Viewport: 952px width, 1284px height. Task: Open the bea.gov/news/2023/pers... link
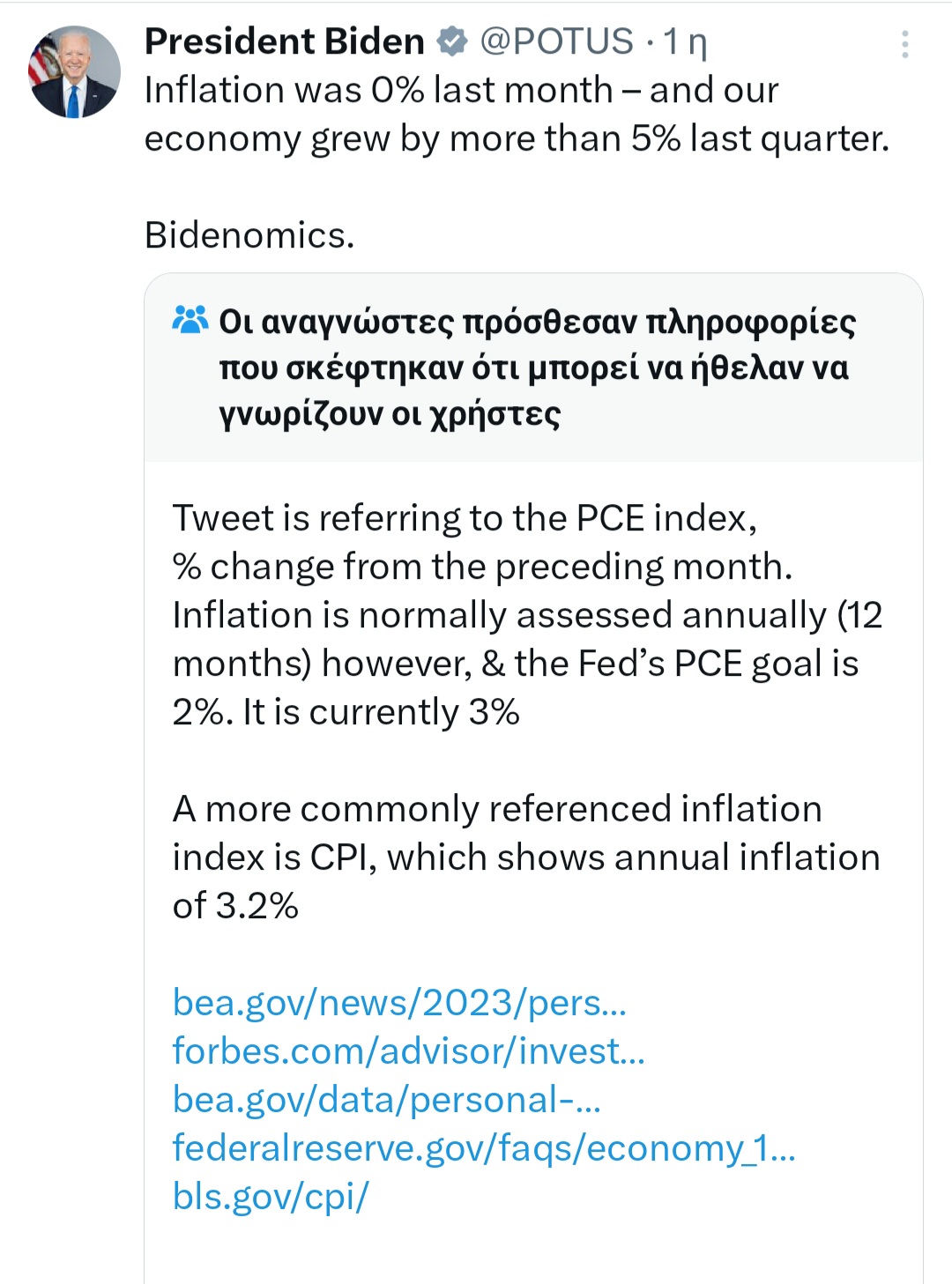(399, 1003)
